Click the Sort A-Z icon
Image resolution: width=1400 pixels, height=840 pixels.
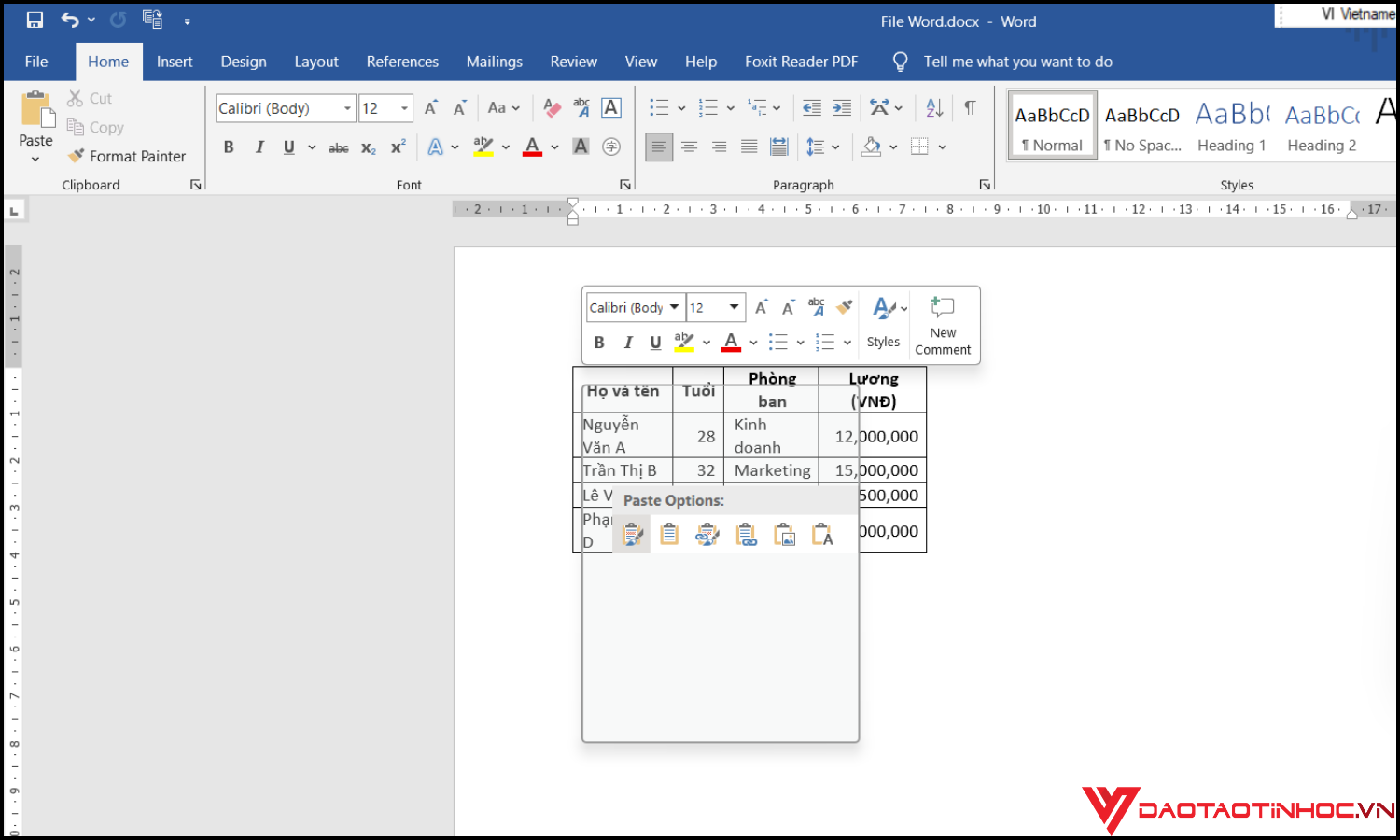[934, 108]
